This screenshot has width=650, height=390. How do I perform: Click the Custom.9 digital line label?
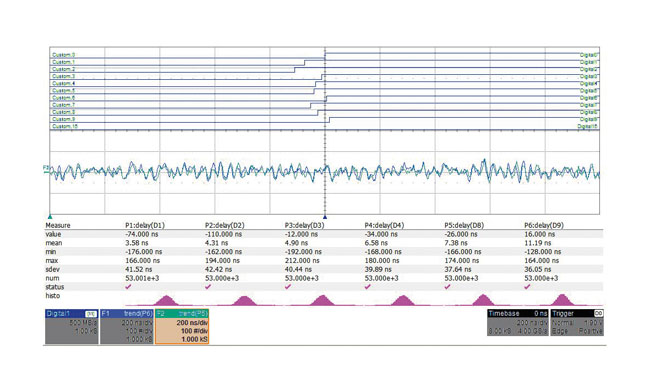point(63,119)
